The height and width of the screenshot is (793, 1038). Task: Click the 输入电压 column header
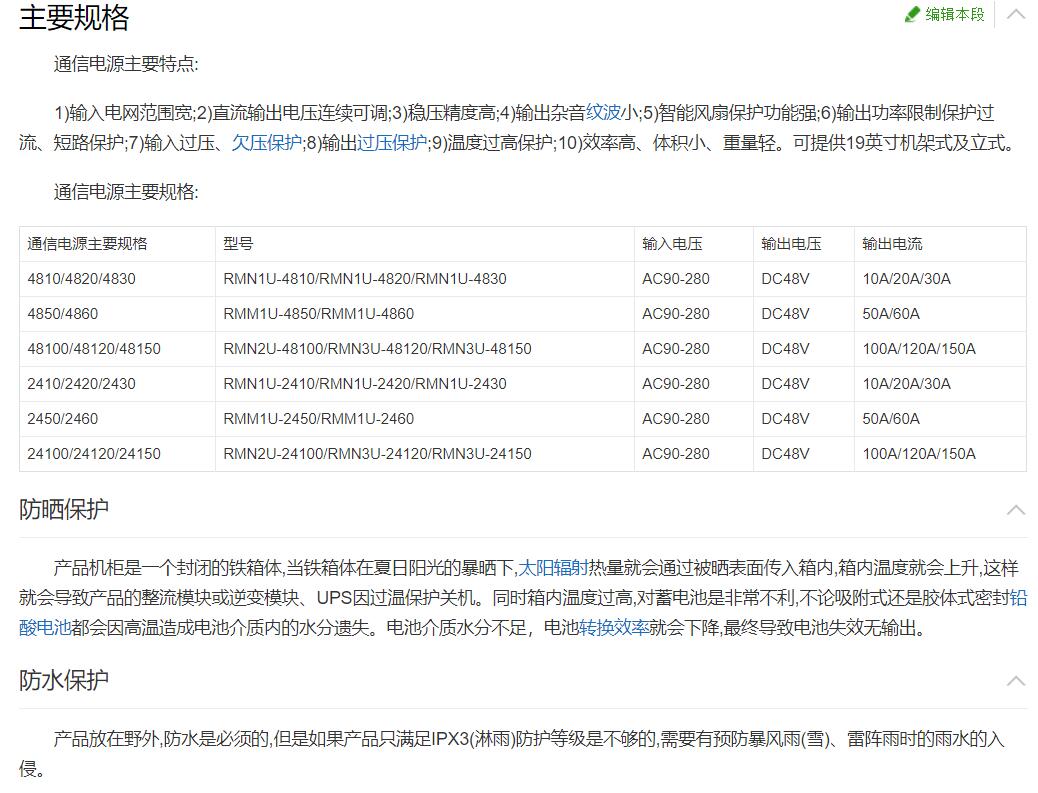[672, 244]
